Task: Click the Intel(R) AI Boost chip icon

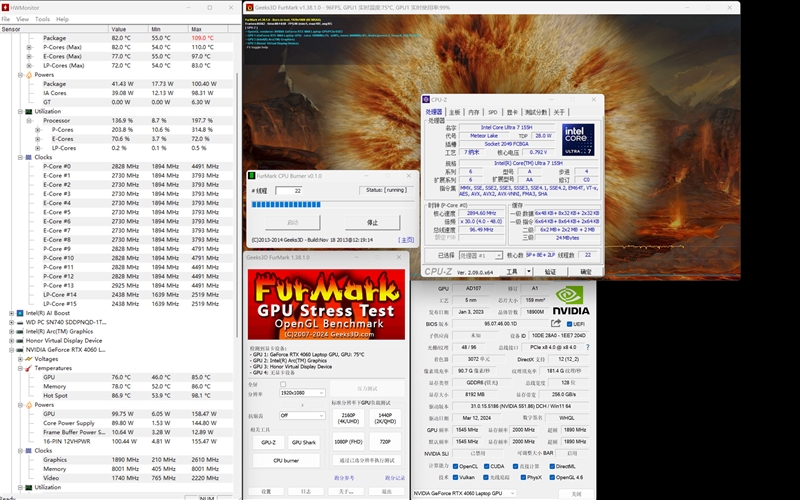Action: tap(20, 313)
